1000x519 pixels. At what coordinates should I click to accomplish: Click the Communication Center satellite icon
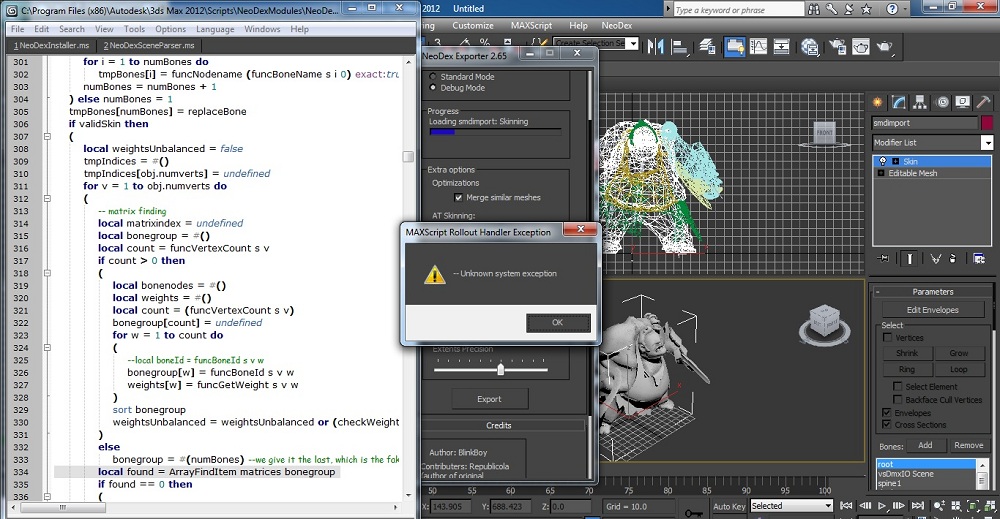pyautogui.click(x=849, y=9)
